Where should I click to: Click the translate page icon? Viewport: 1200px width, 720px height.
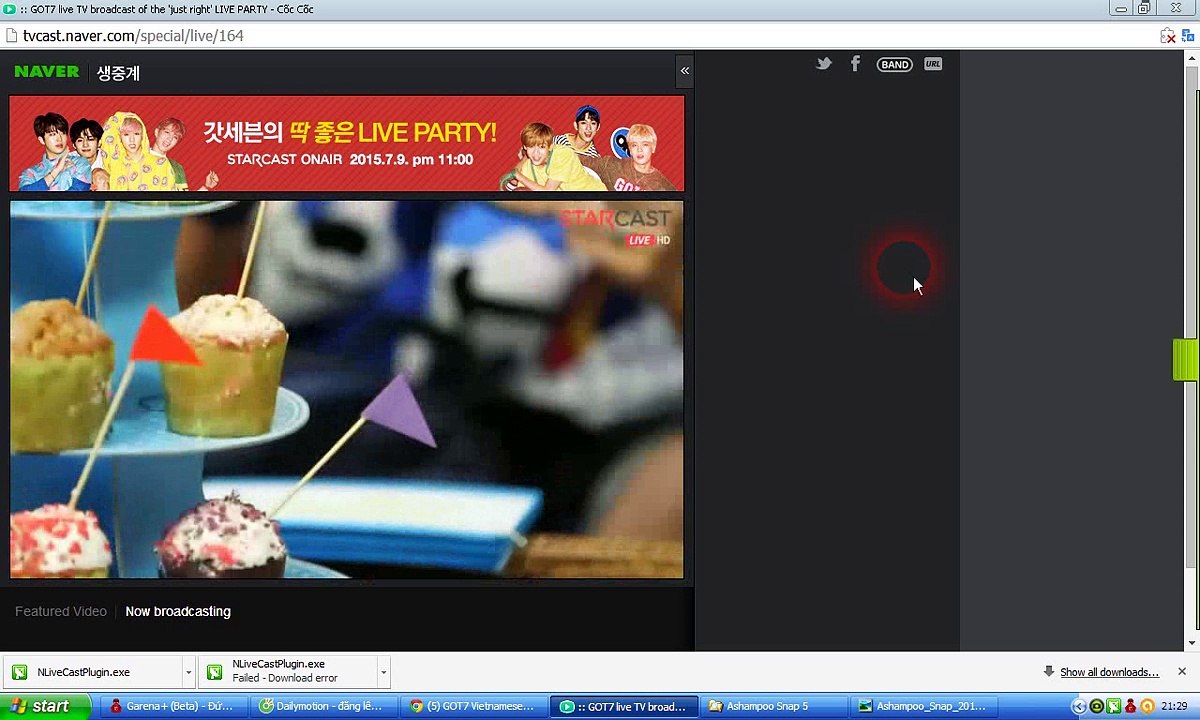click(x=1187, y=36)
